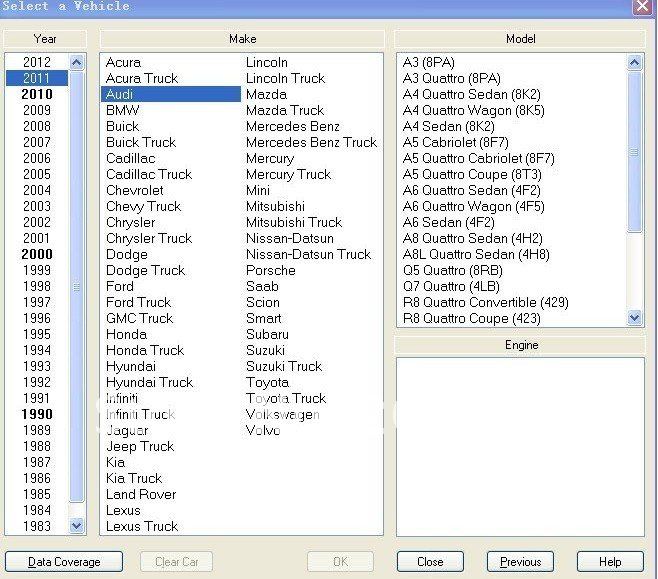Select the Acura make
658x579 pixels.
point(123,62)
